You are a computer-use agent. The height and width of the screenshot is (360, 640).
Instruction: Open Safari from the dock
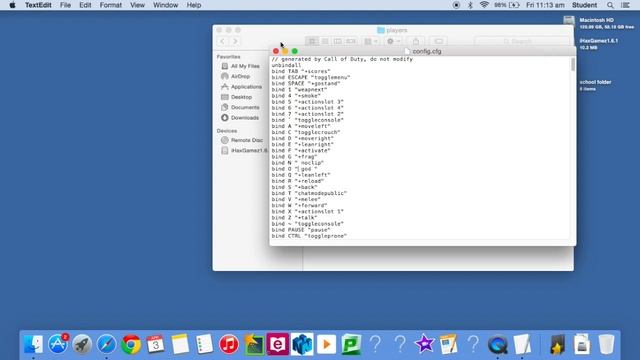coord(107,344)
